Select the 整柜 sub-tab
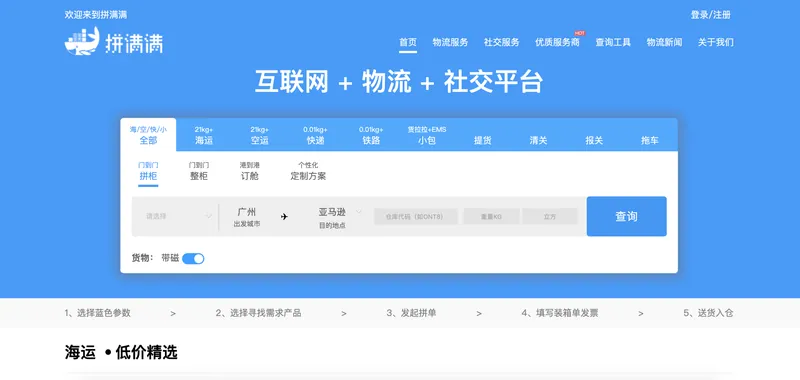 click(198, 172)
